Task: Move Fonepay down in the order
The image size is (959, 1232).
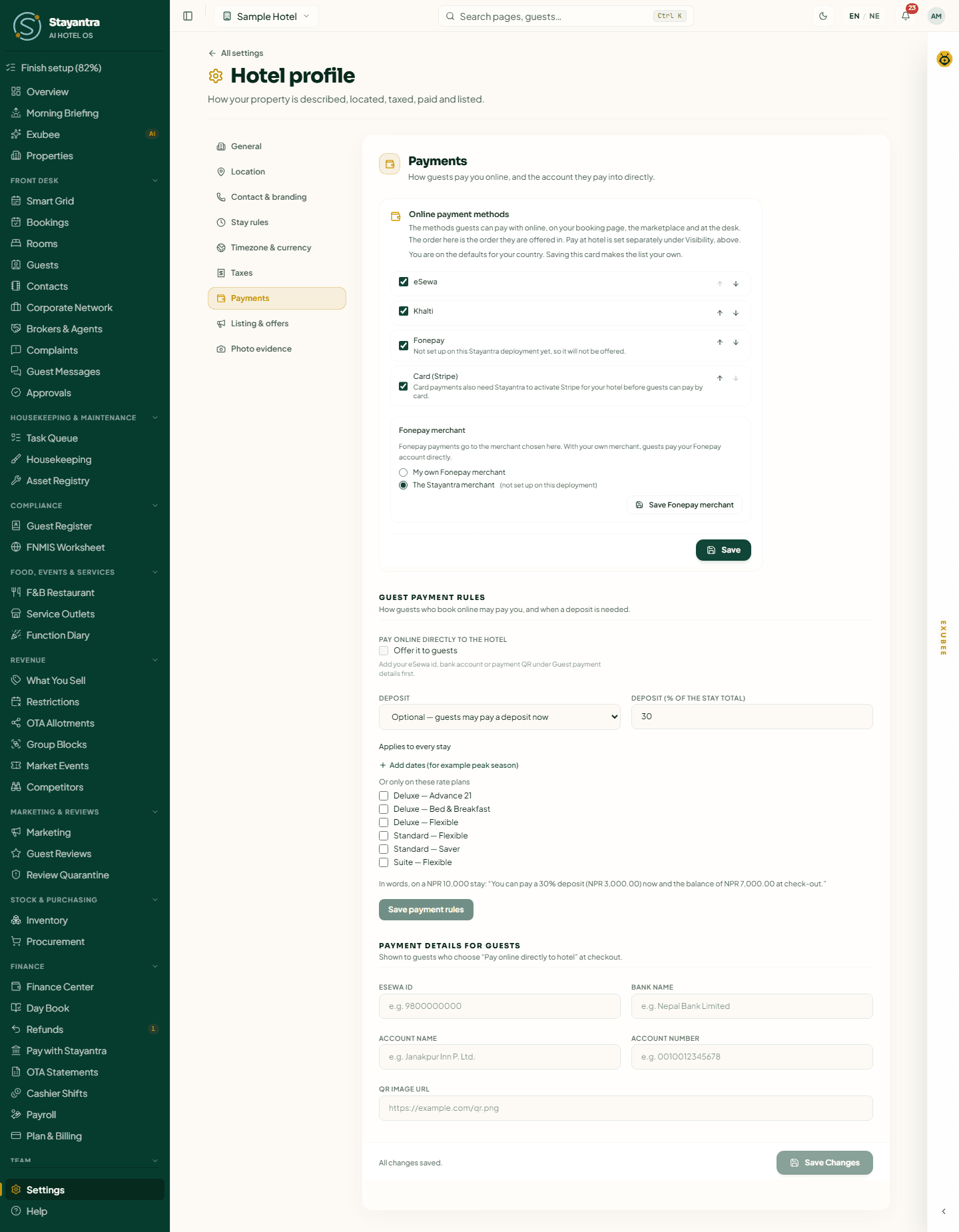Action: pos(736,342)
